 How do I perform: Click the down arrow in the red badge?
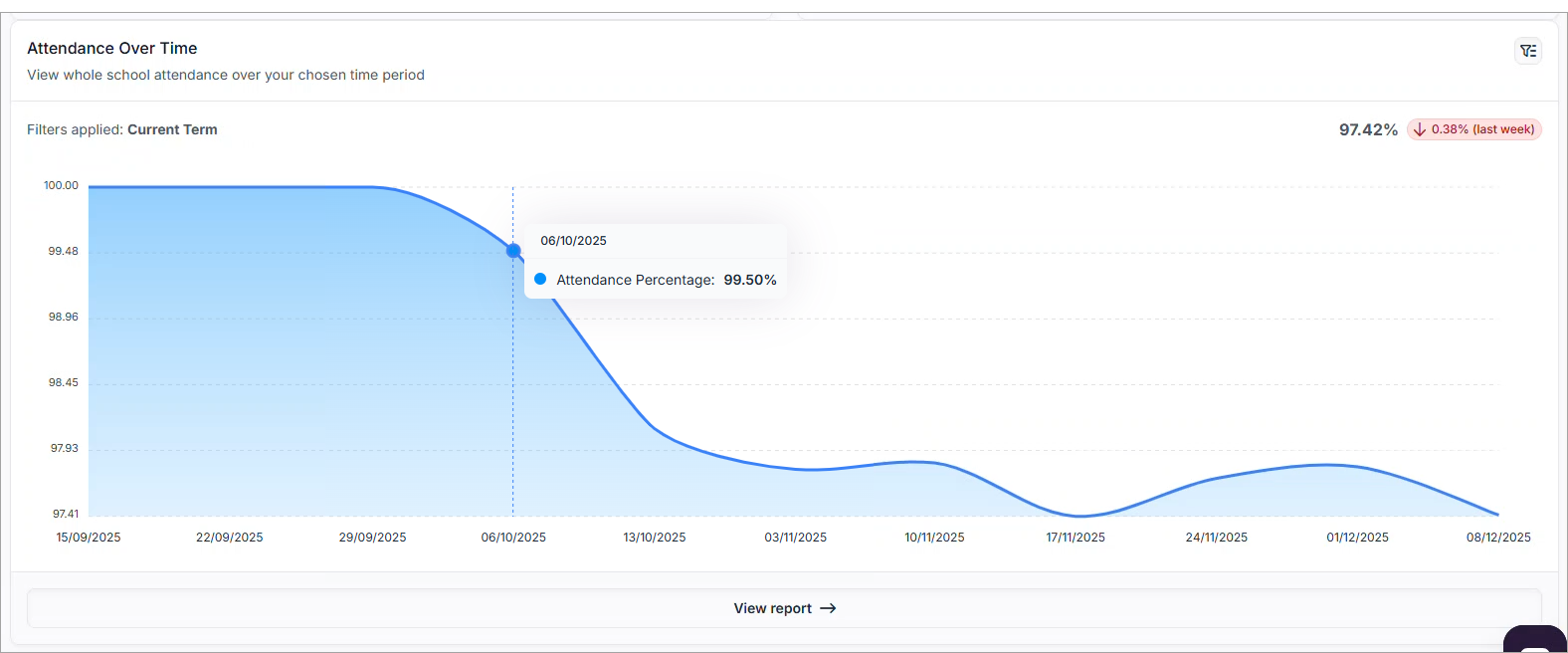1420,130
